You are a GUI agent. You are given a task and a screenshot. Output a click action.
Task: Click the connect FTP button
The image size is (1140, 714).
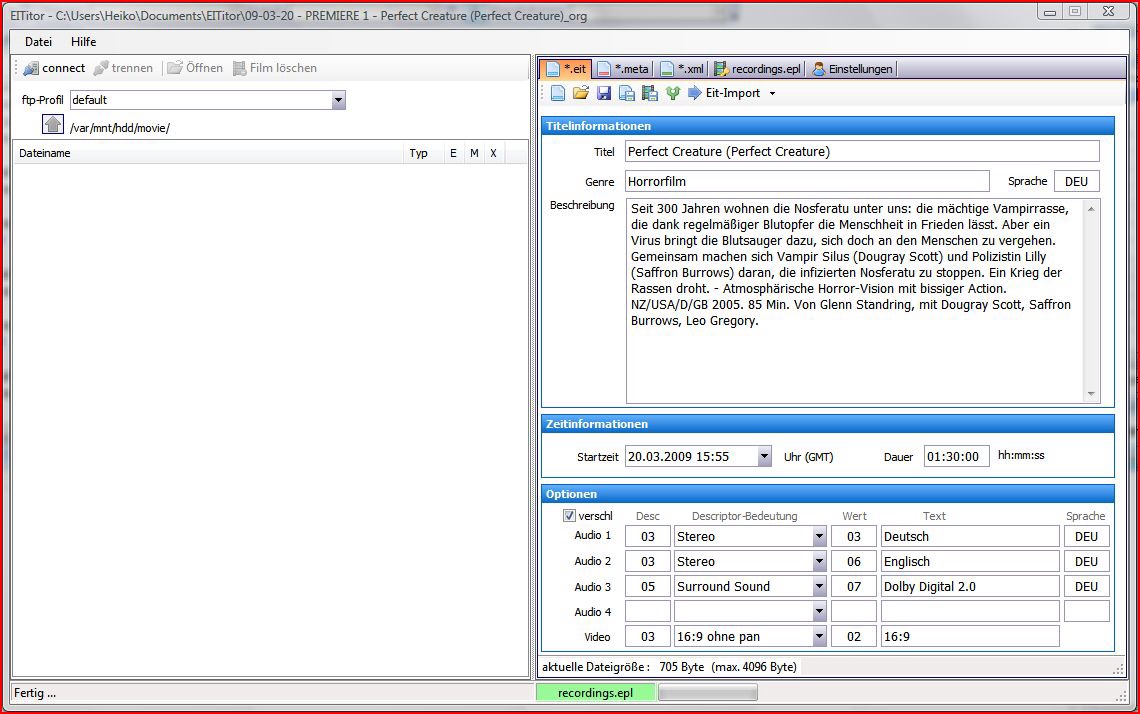54,68
